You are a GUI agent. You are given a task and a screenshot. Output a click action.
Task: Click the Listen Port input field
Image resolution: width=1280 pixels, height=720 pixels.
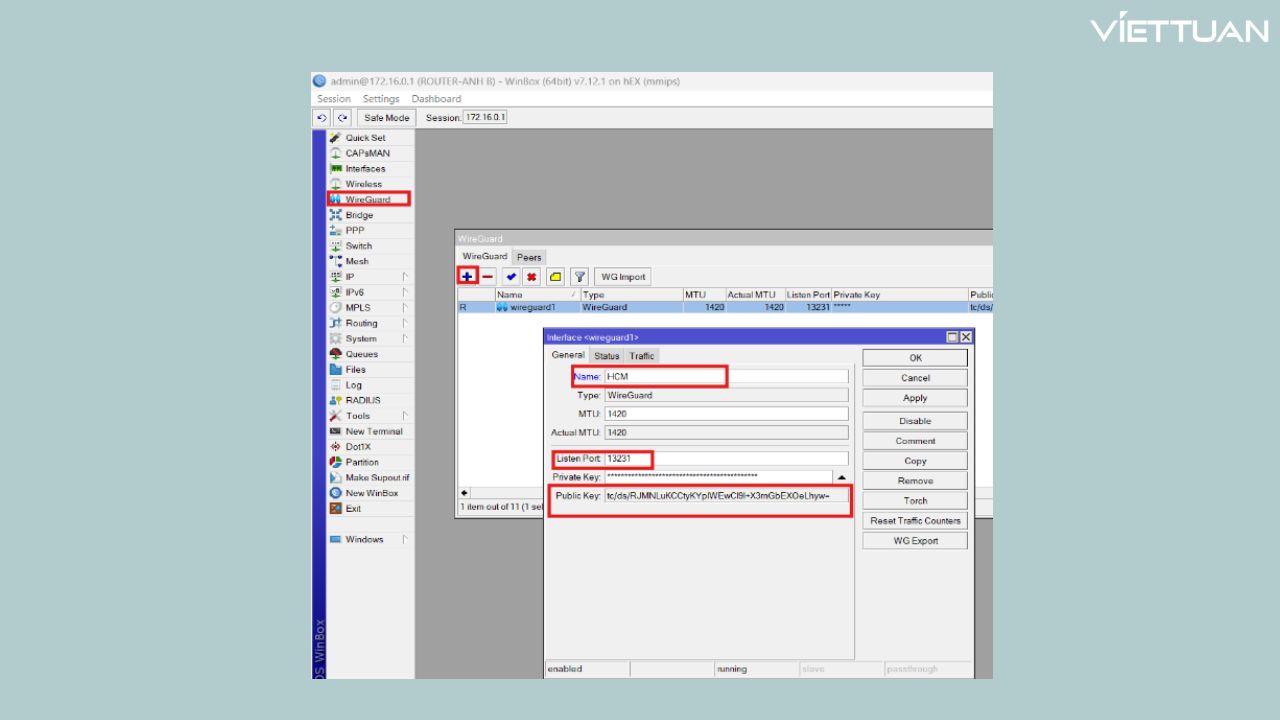(727, 459)
